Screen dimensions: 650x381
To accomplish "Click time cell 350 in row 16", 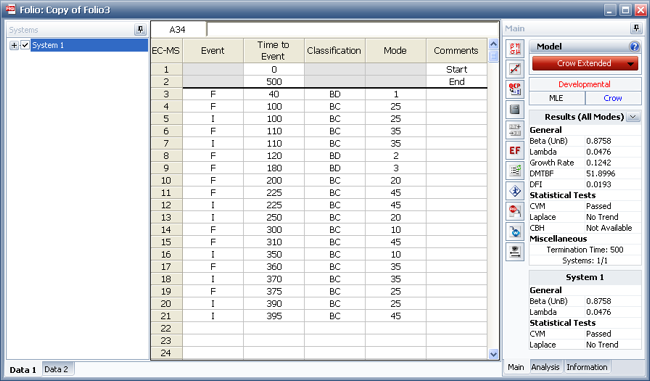I will pos(274,254).
